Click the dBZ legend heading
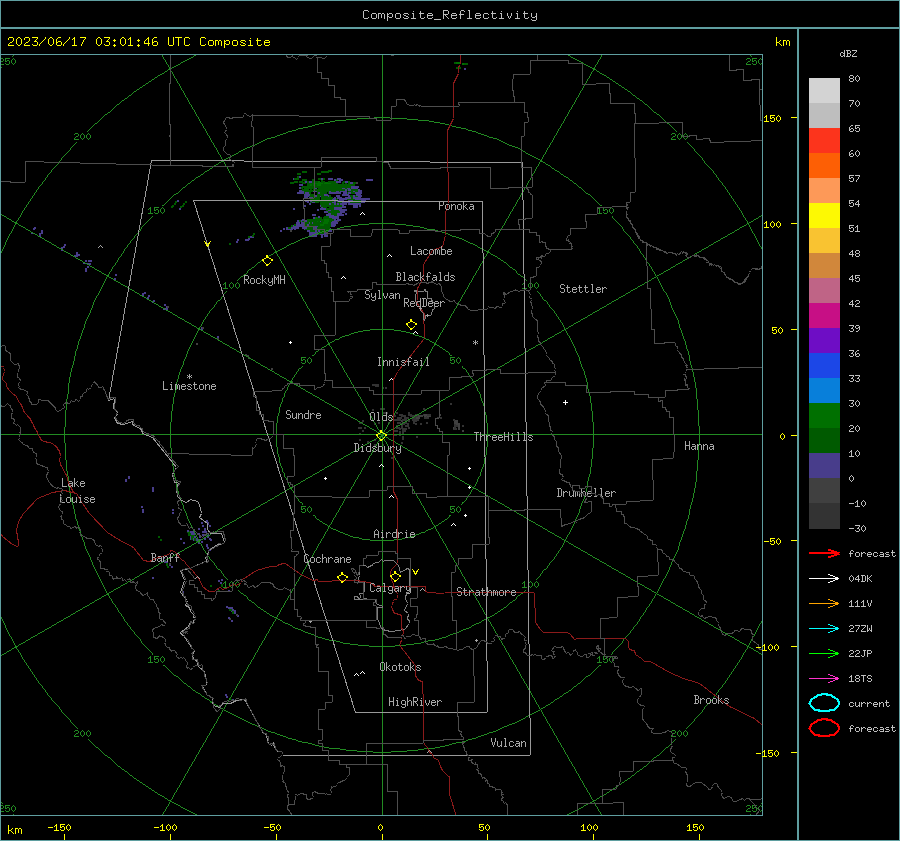Image resolution: width=900 pixels, height=841 pixels. pos(848,53)
